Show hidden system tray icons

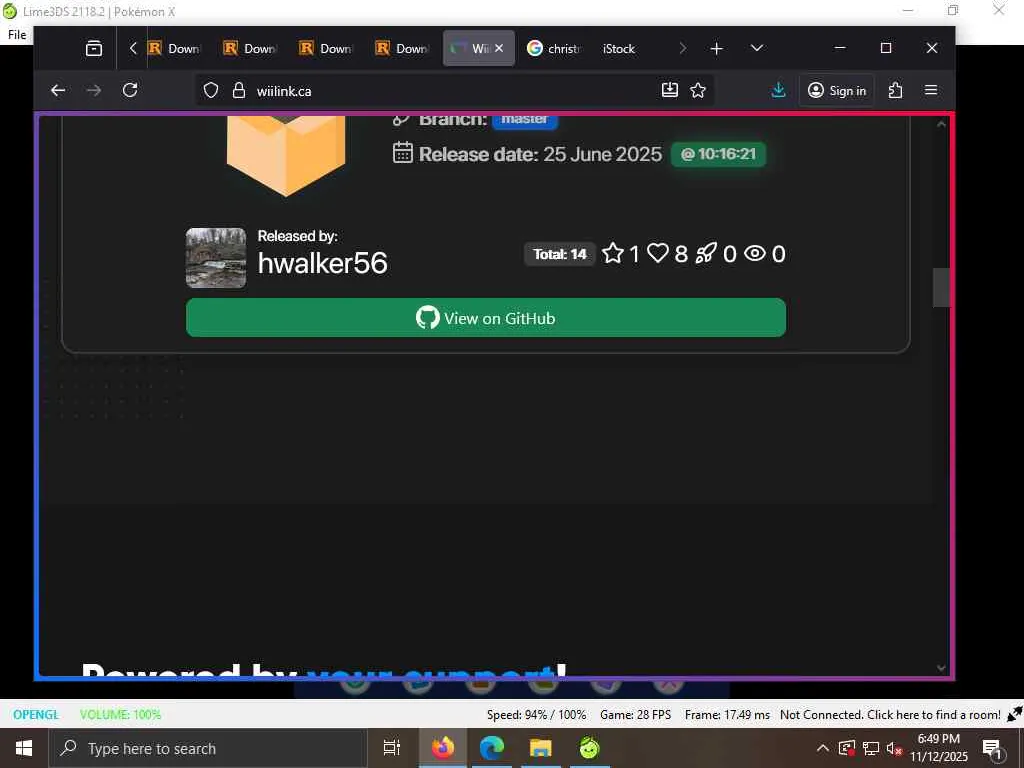pos(823,748)
